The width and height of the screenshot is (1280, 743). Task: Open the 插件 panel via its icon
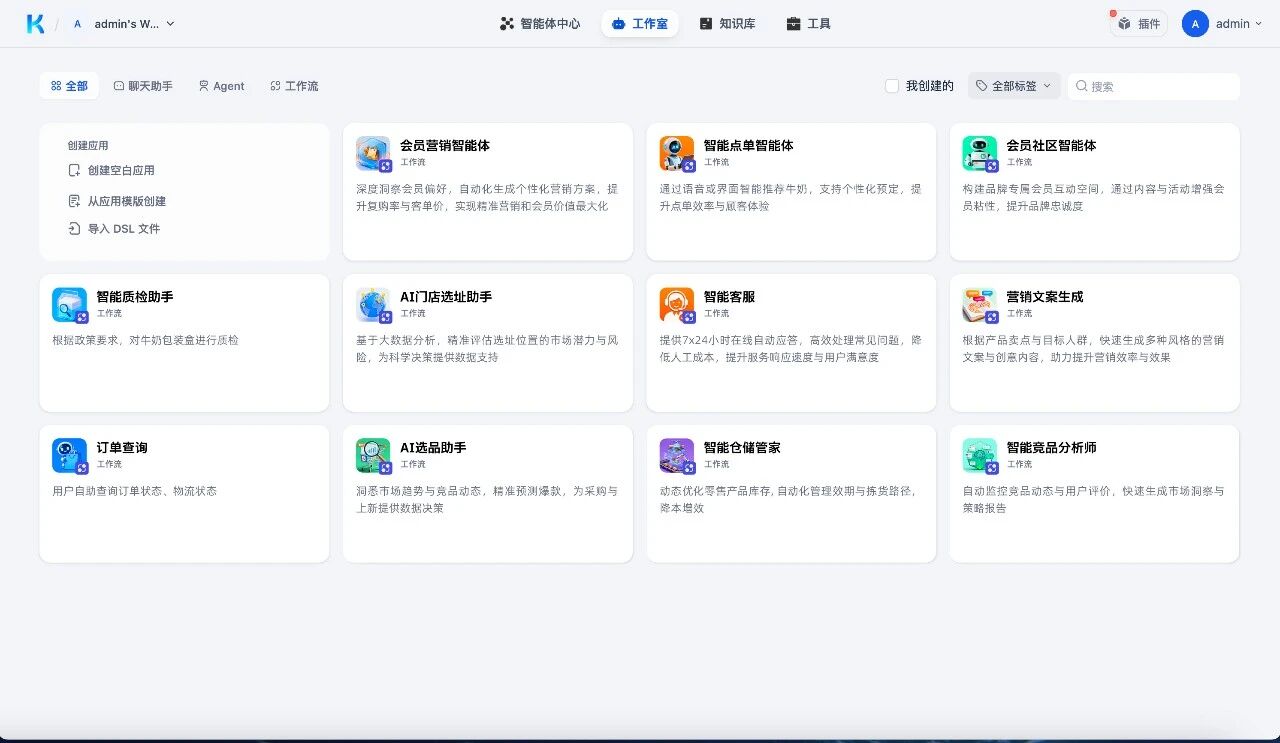(x=1138, y=23)
